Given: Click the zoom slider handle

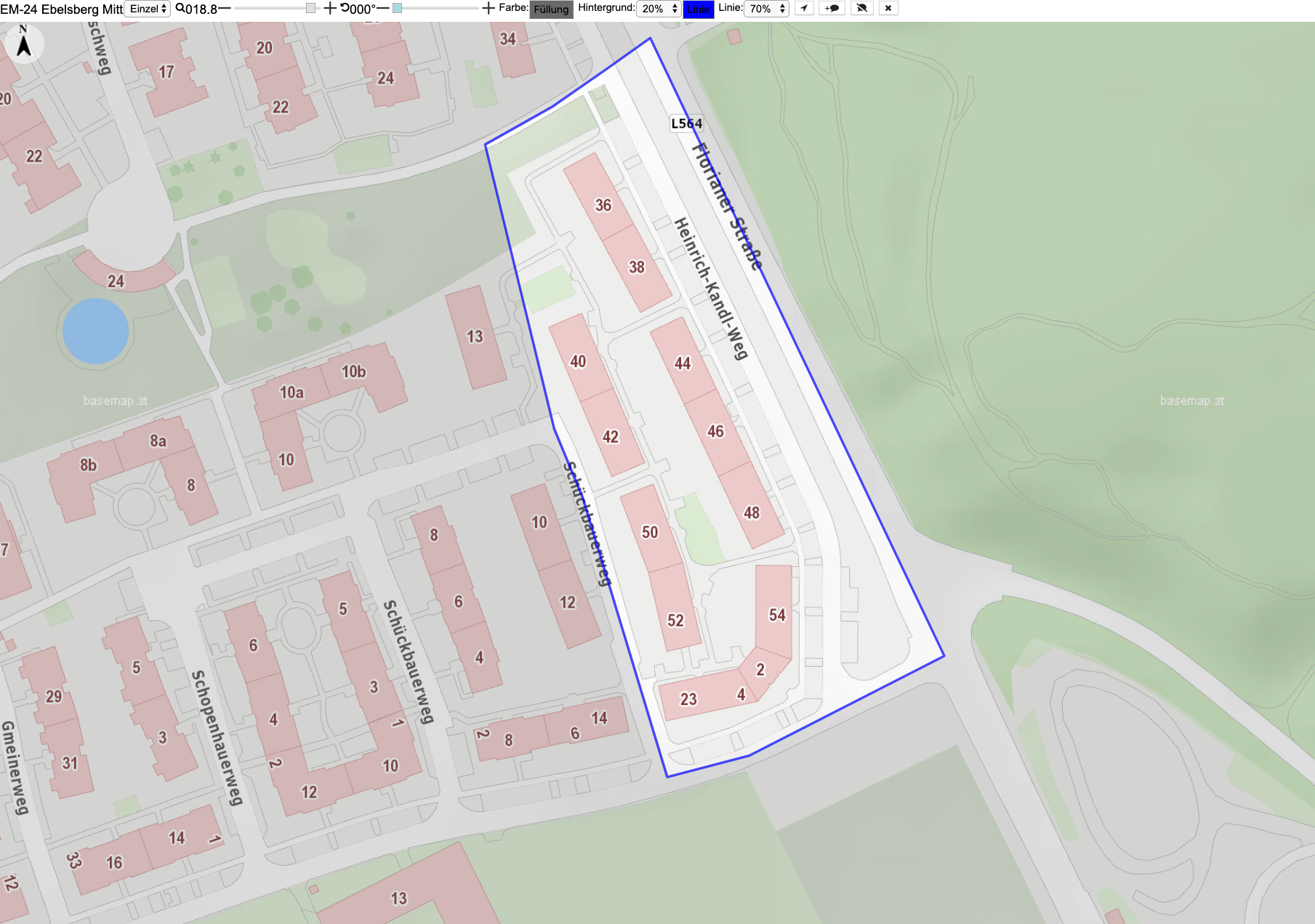Looking at the screenshot, I should 311,8.
